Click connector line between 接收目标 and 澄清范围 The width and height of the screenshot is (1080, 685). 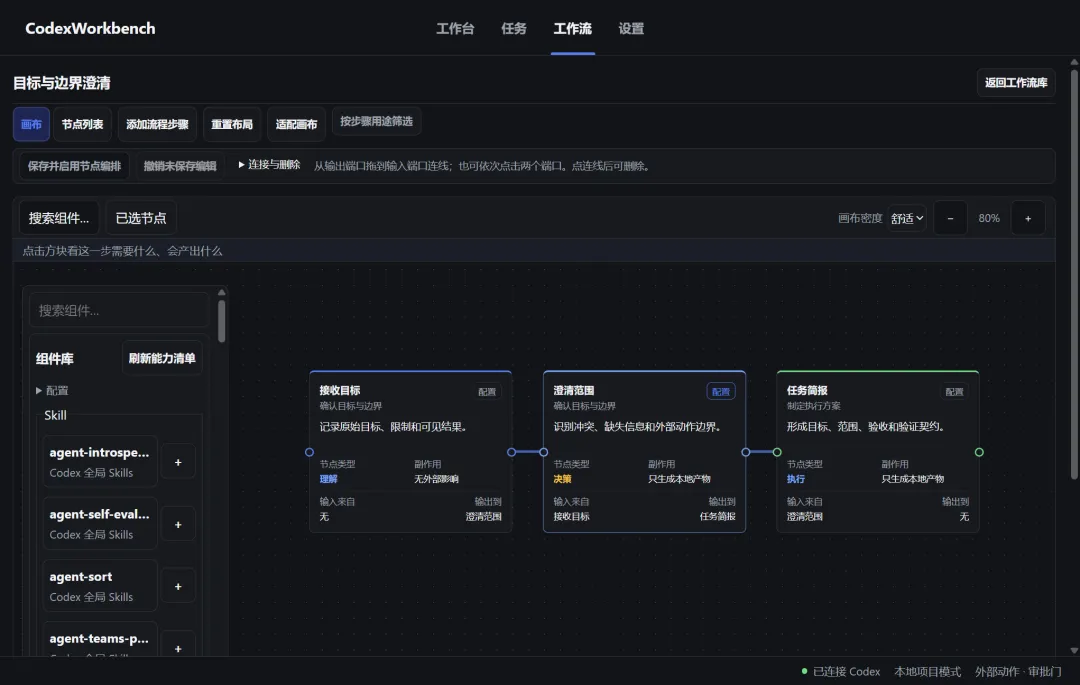coord(528,452)
